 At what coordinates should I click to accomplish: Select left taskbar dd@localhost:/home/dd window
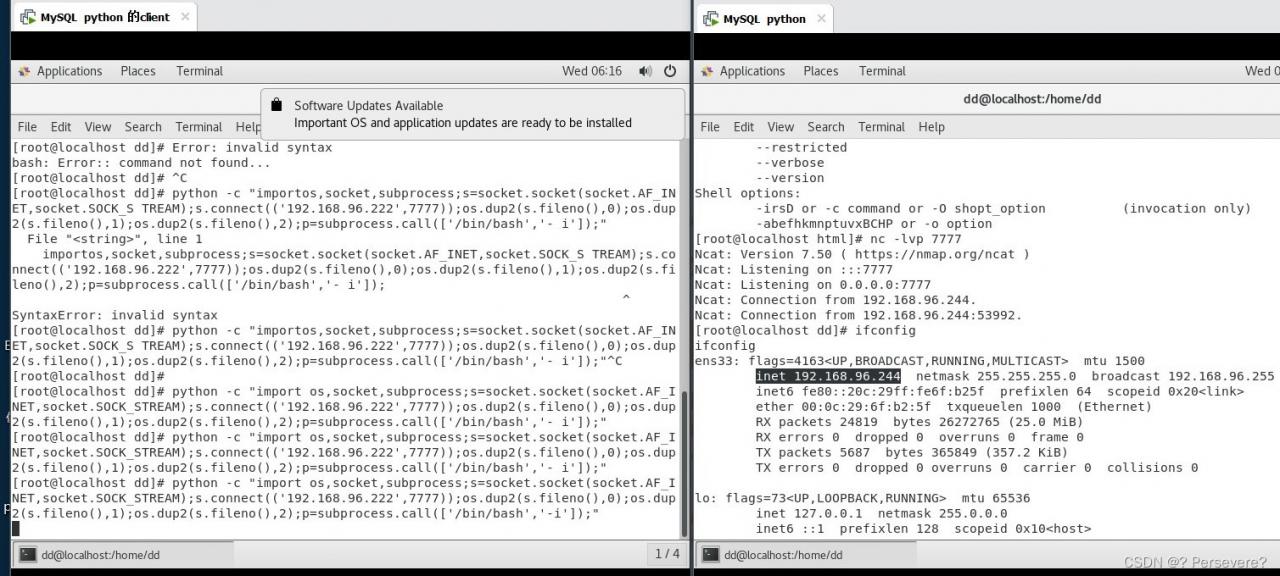coord(123,554)
